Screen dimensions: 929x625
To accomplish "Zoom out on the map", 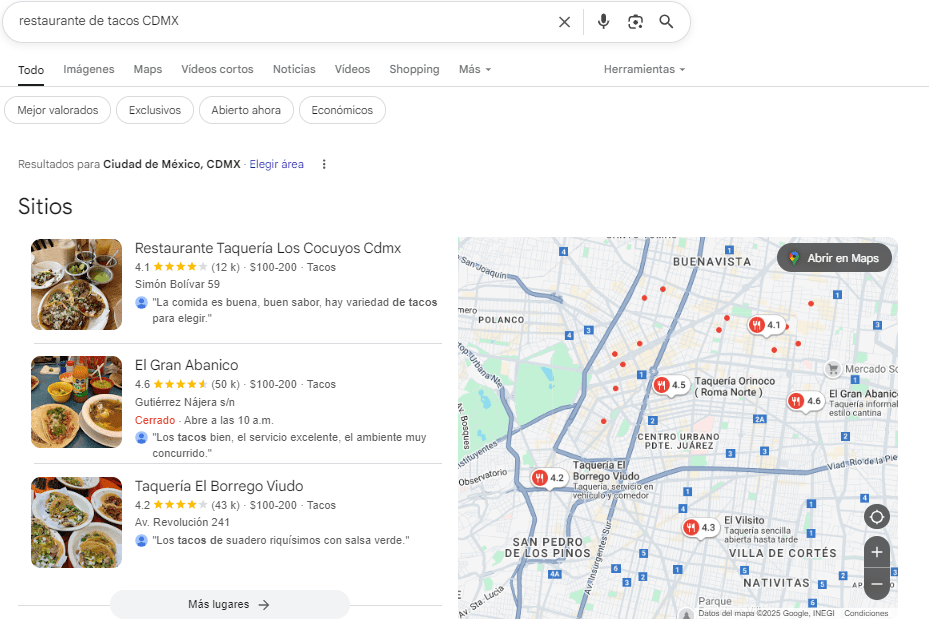I will 877,584.
